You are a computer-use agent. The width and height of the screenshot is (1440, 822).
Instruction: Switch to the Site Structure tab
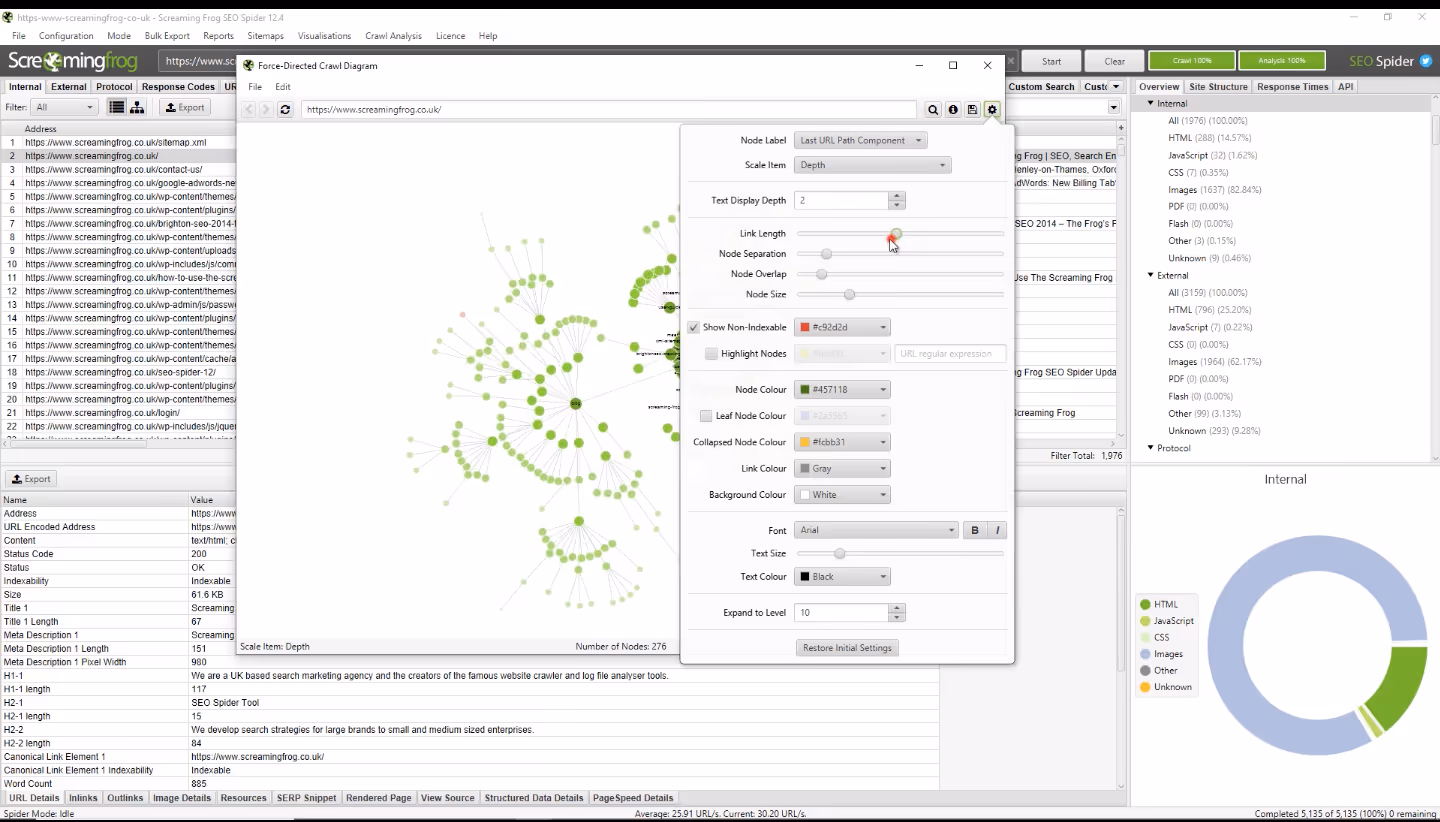tap(1218, 87)
